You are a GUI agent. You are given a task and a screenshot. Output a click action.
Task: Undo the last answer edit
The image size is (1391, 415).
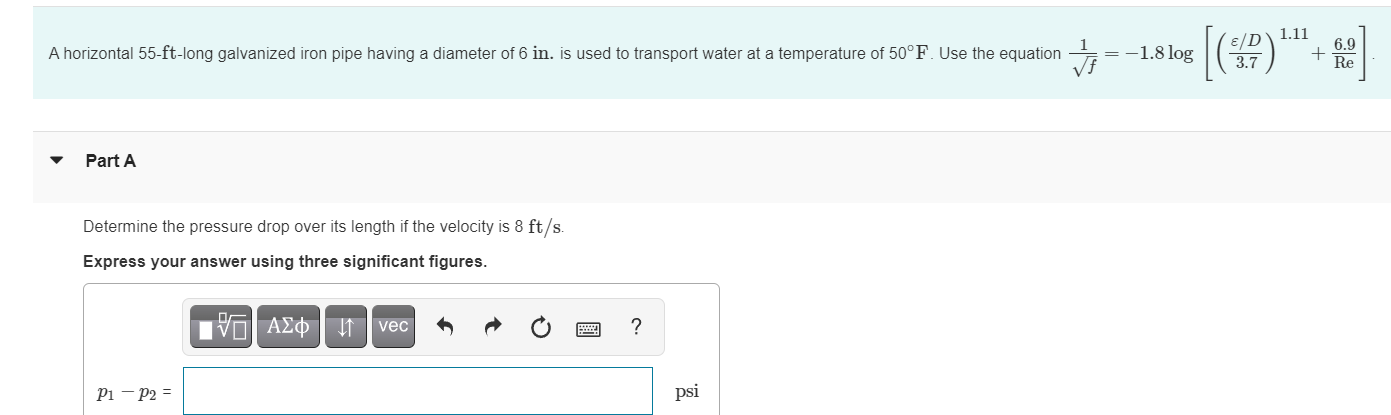pyautogui.click(x=446, y=327)
